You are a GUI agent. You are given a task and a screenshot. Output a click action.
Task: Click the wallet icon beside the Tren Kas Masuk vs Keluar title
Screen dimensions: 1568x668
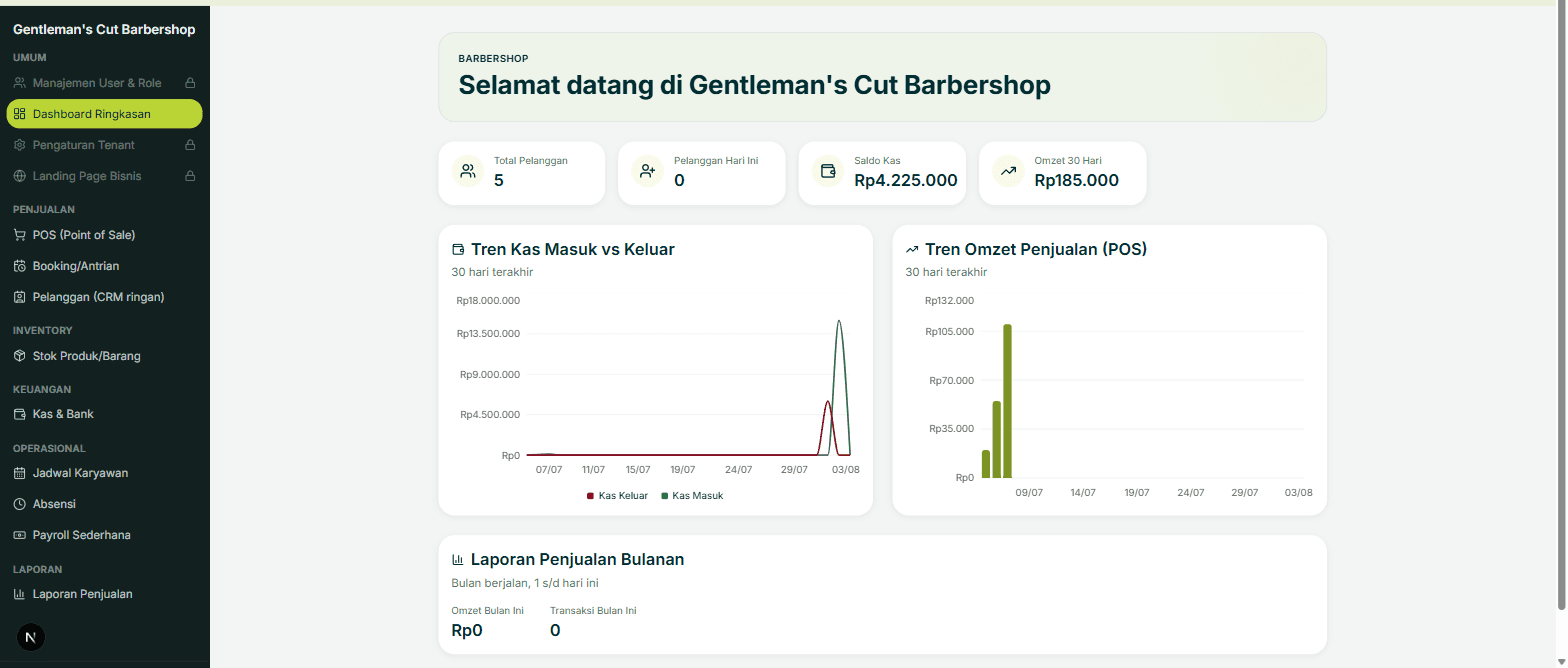pos(458,249)
